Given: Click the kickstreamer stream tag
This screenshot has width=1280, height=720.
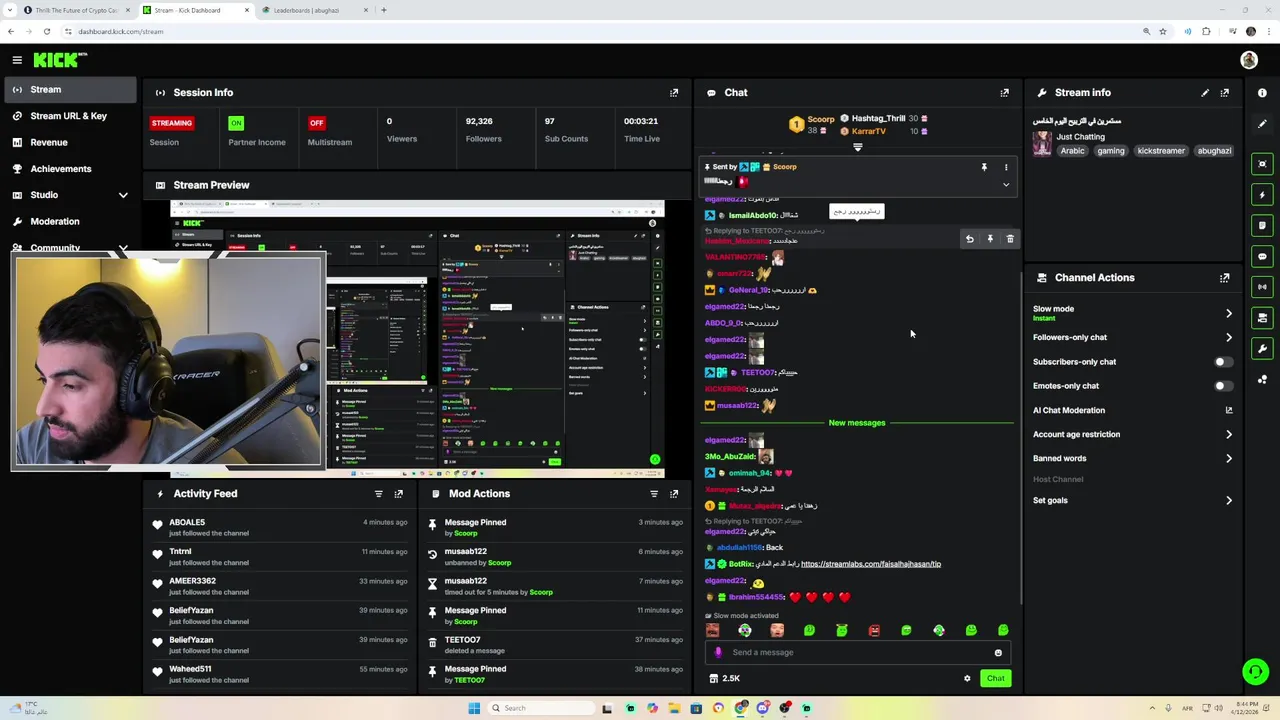Looking at the screenshot, I should [1161, 151].
